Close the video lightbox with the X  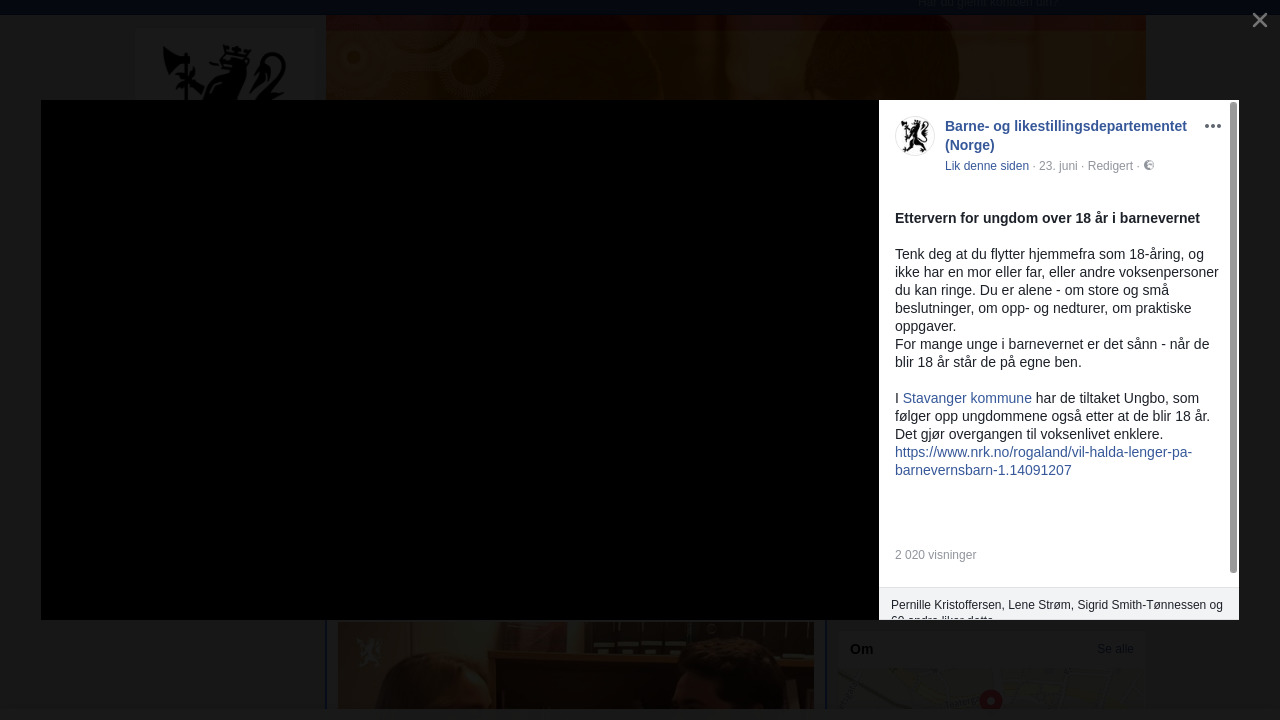[x=1259, y=20]
